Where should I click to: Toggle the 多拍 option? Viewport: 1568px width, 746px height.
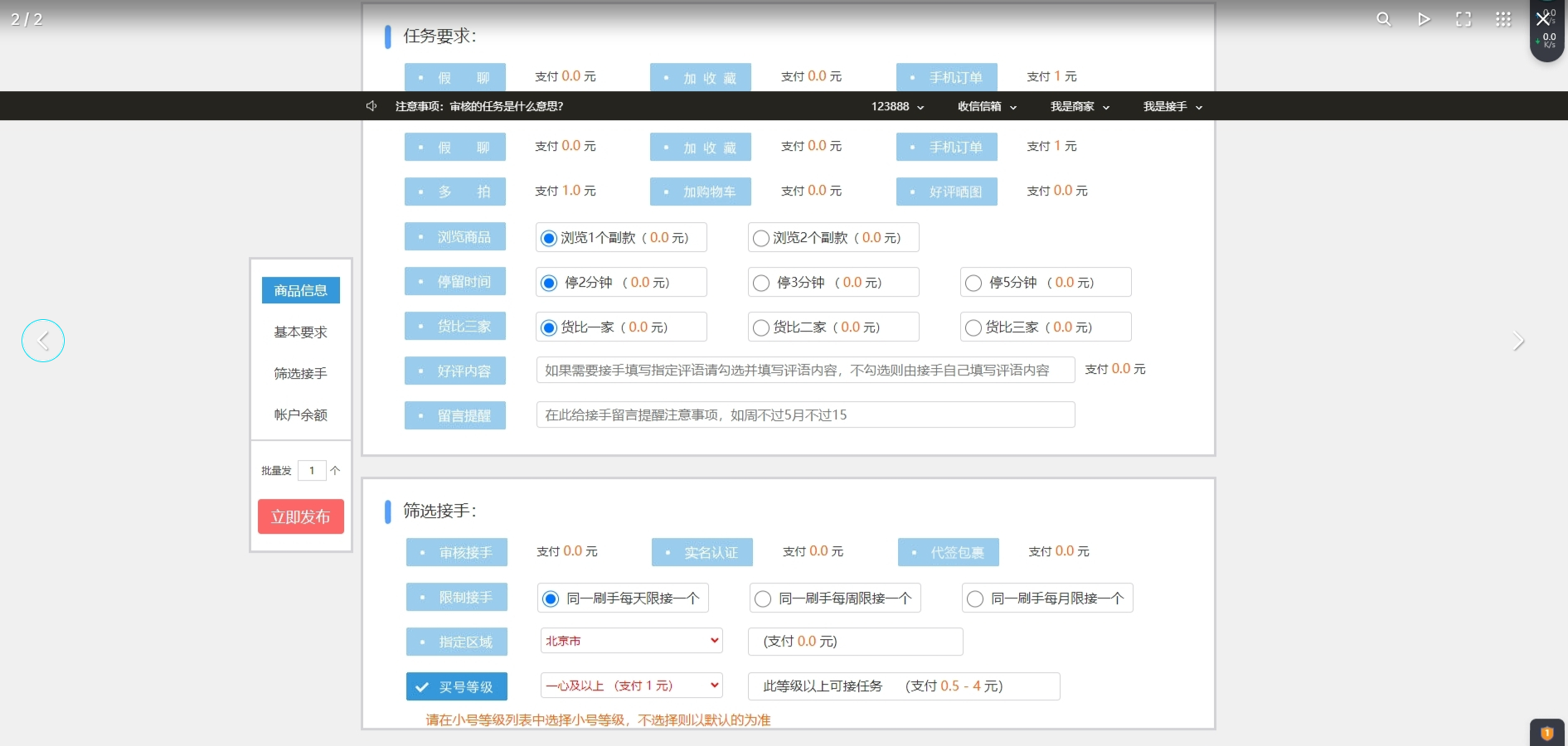455,191
